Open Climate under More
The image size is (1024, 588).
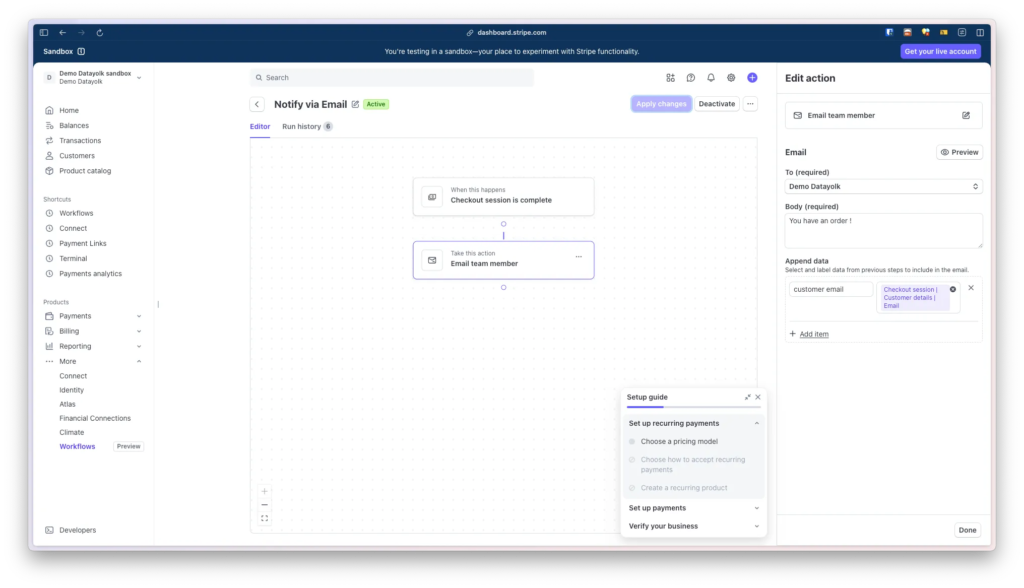[72, 433]
